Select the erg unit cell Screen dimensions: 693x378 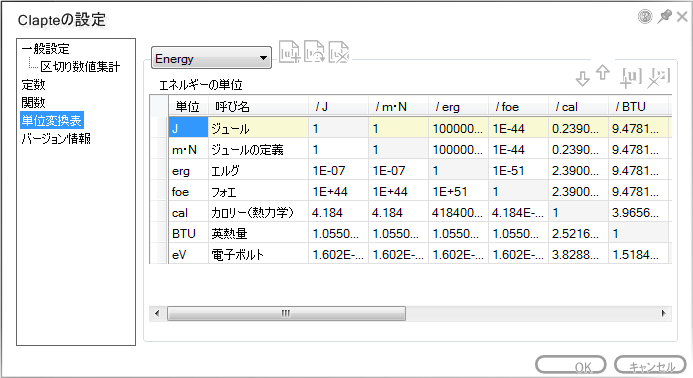point(188,170)
